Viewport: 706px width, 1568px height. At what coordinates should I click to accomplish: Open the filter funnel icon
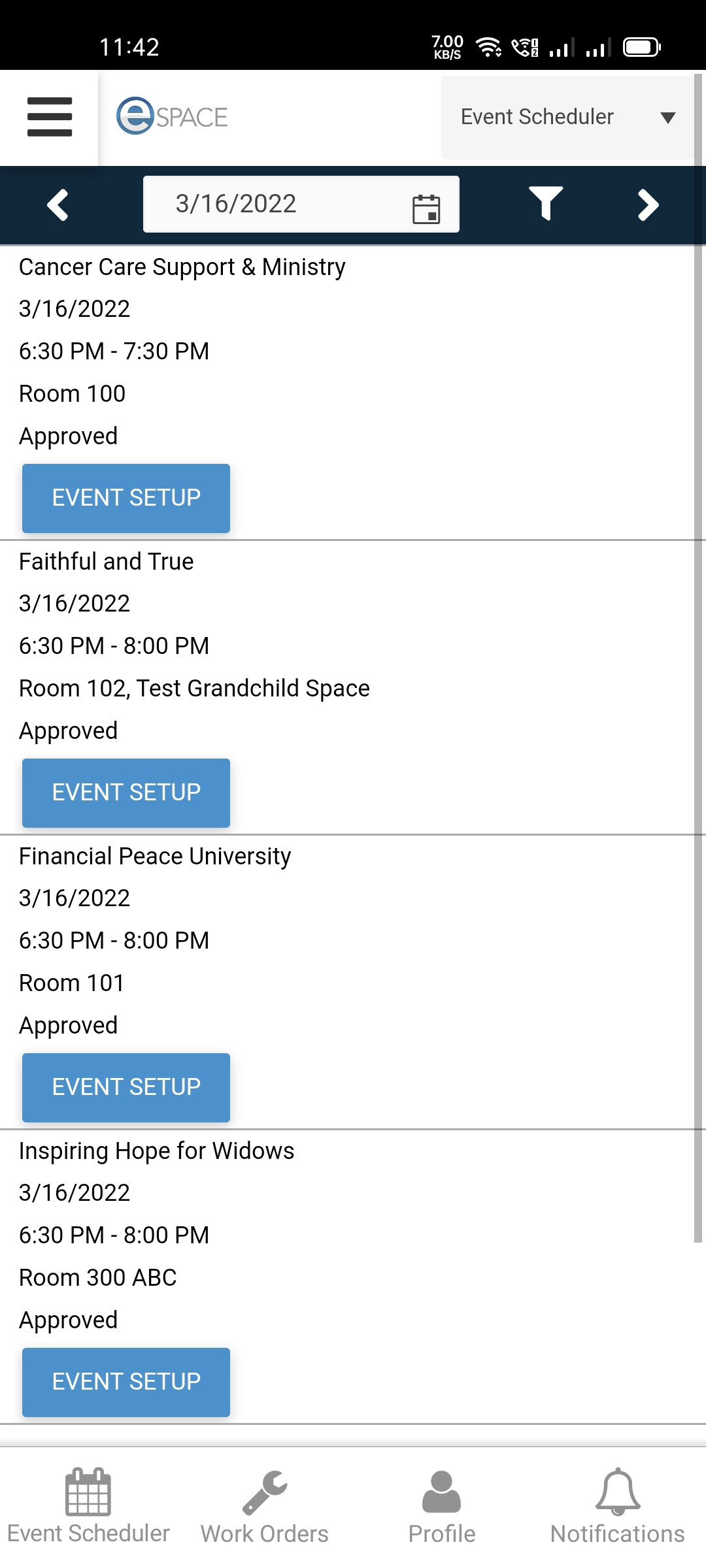[x=545, y=203]
